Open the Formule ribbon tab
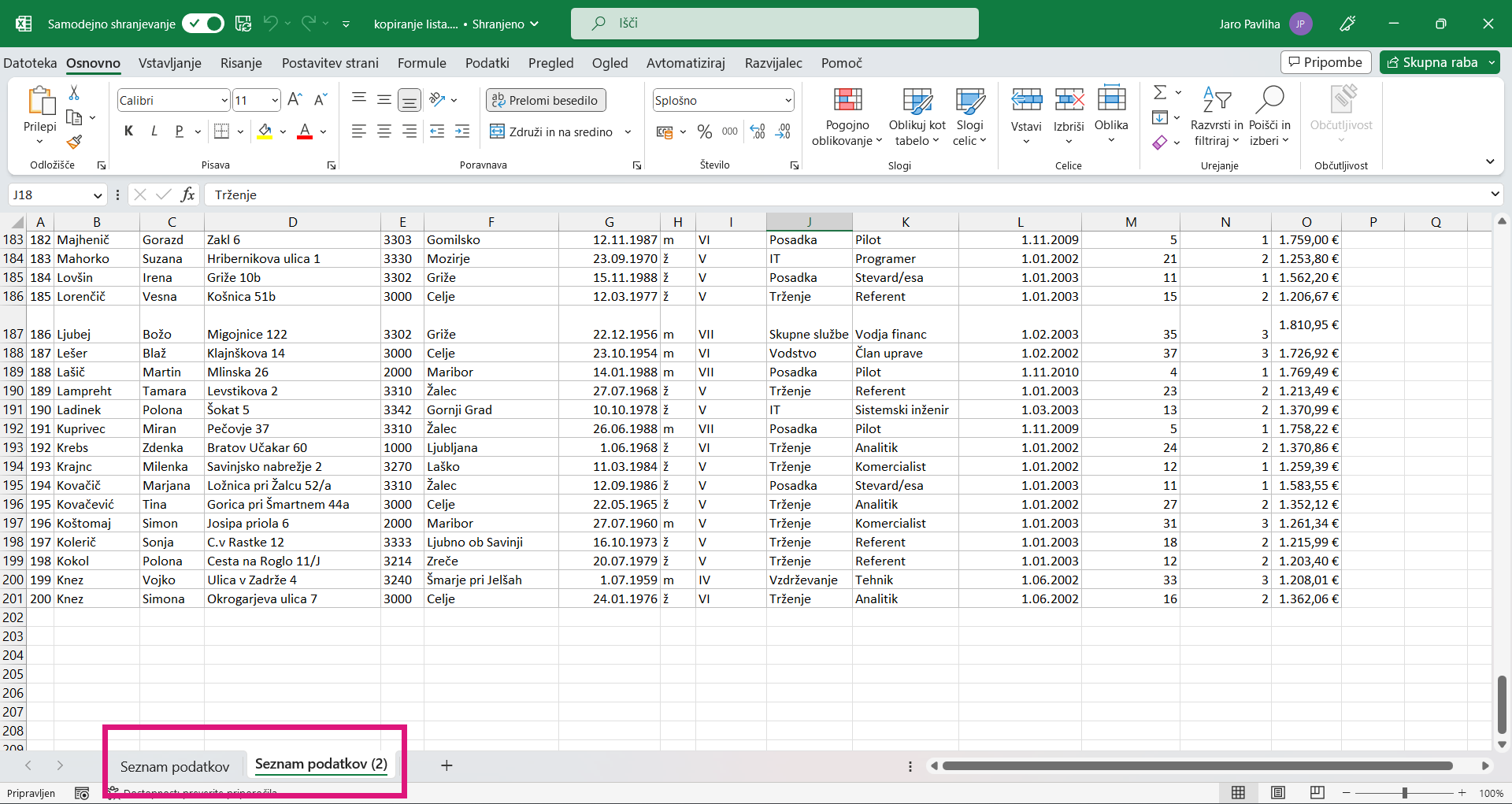The image size is (1512, 804). (x=421, y=63)
